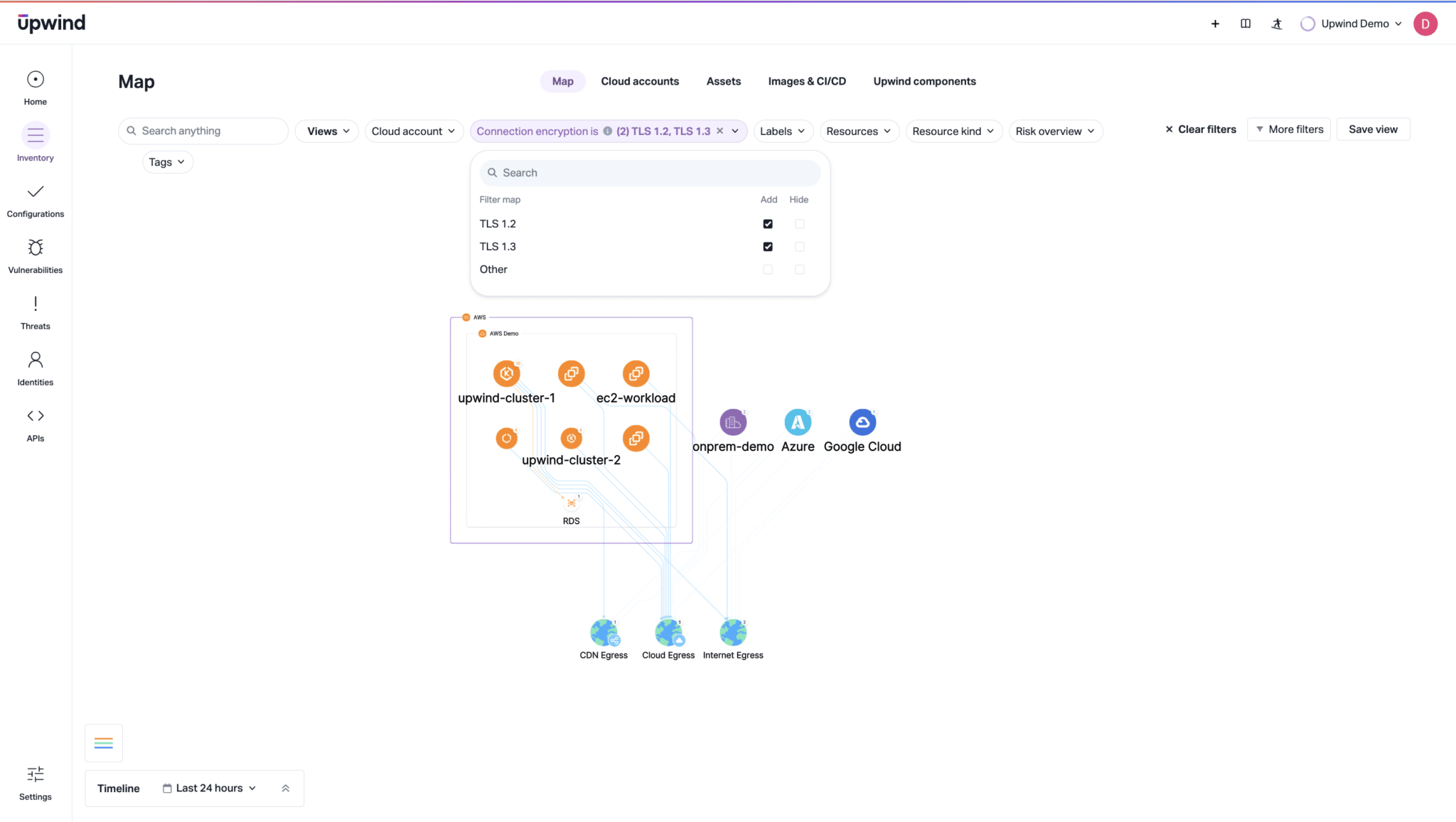Switch to the Assets tab

[723, 82]
